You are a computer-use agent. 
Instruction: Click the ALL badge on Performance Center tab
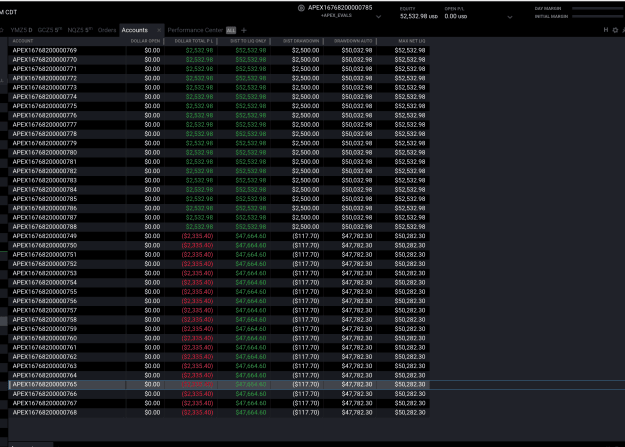(231, 30)
